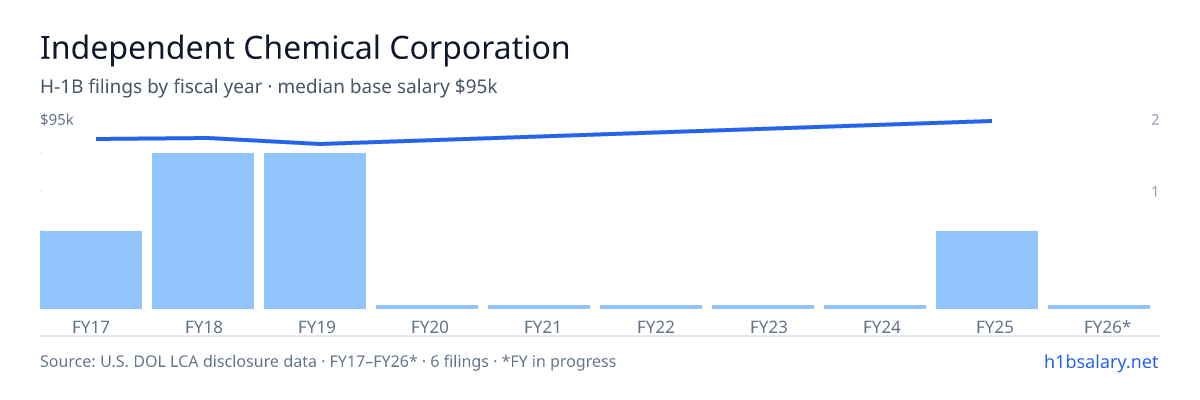Click the FY19 filings bar
This screenshot has height=400, width=1200.
(x=315, y=231)
